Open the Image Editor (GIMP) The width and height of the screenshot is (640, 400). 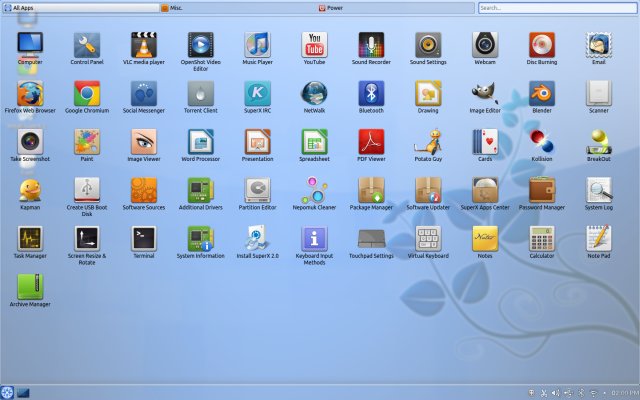tap(485, 93)
